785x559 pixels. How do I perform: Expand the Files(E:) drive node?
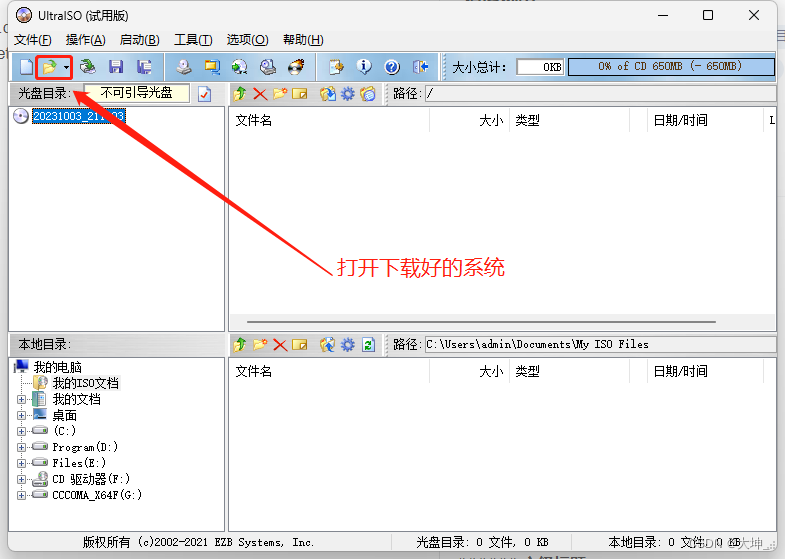coord(21,463)
